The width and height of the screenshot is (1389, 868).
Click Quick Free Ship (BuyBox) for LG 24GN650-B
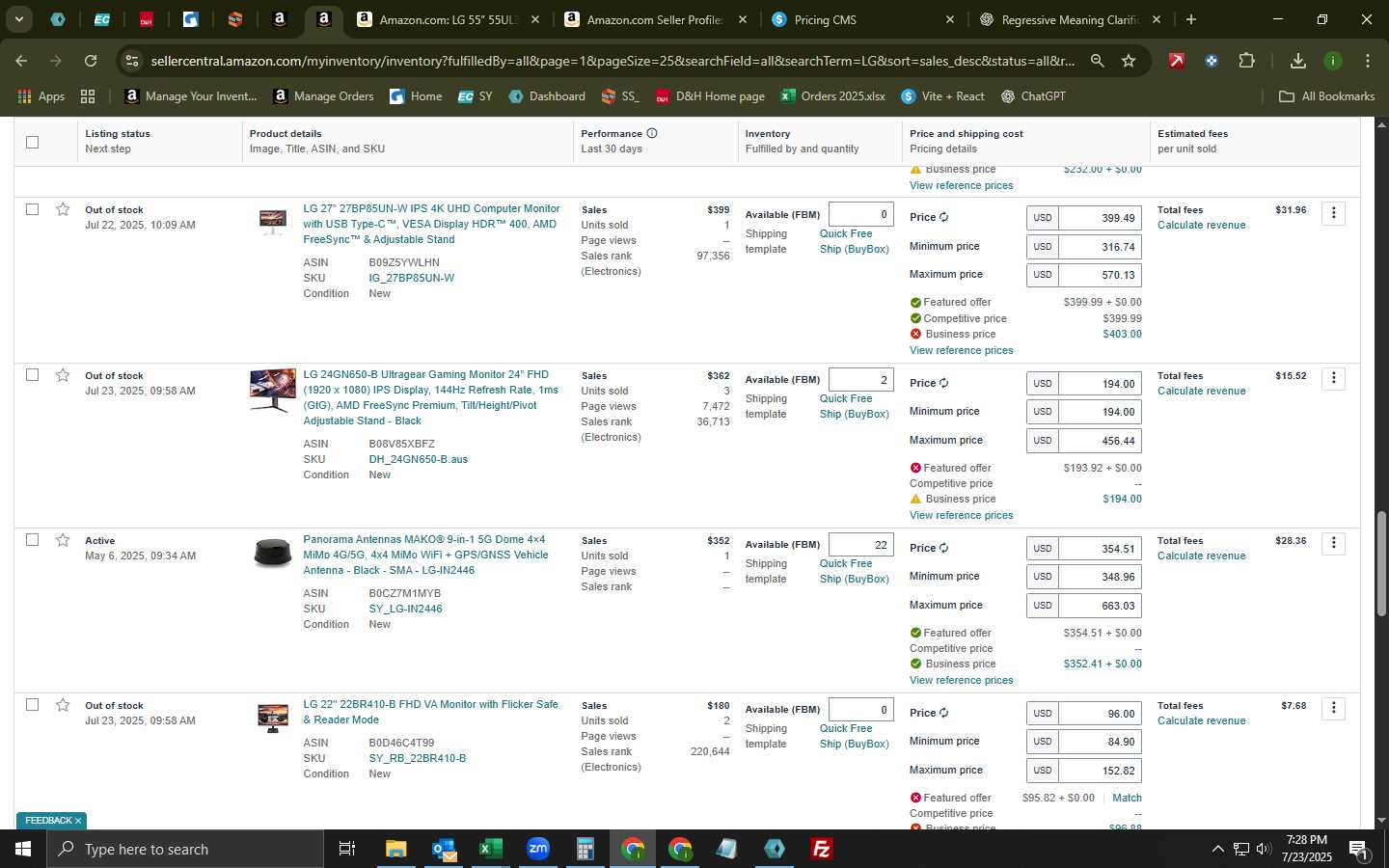854,406
